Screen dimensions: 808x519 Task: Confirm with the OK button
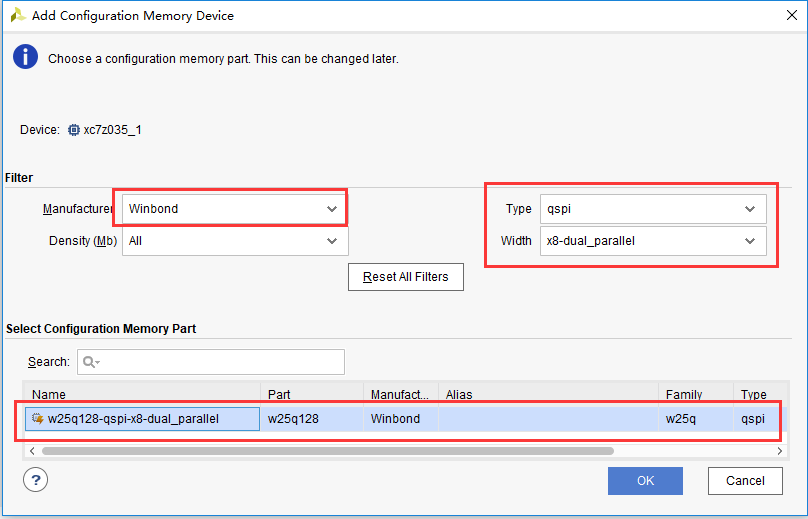coord(645,481)
